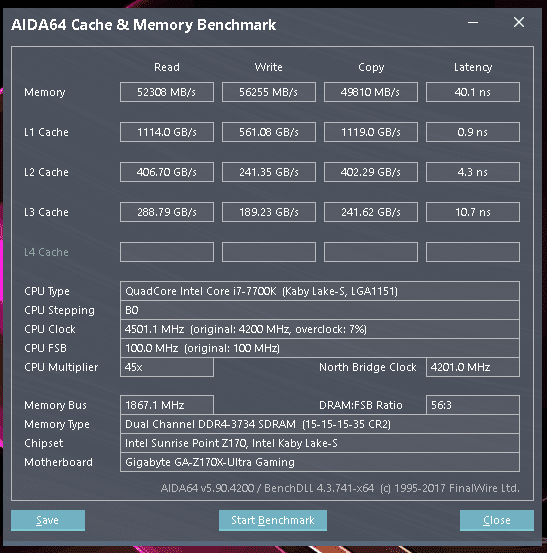547x553 pixels.
Task: Click the empty L4 Cache write field
Action: point(269,252)
